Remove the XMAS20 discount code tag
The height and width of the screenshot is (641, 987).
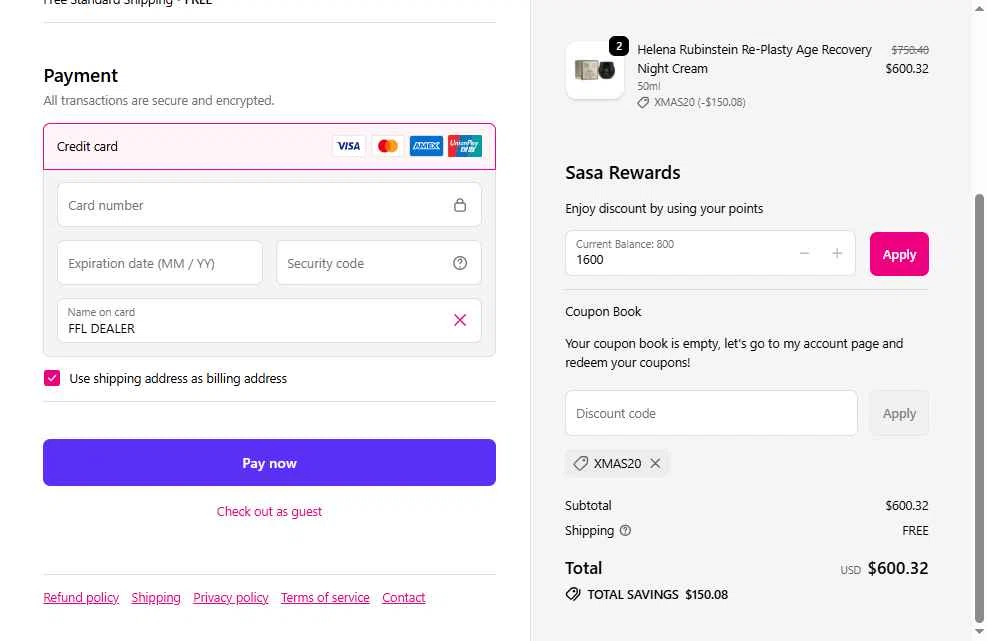(655, 463)
